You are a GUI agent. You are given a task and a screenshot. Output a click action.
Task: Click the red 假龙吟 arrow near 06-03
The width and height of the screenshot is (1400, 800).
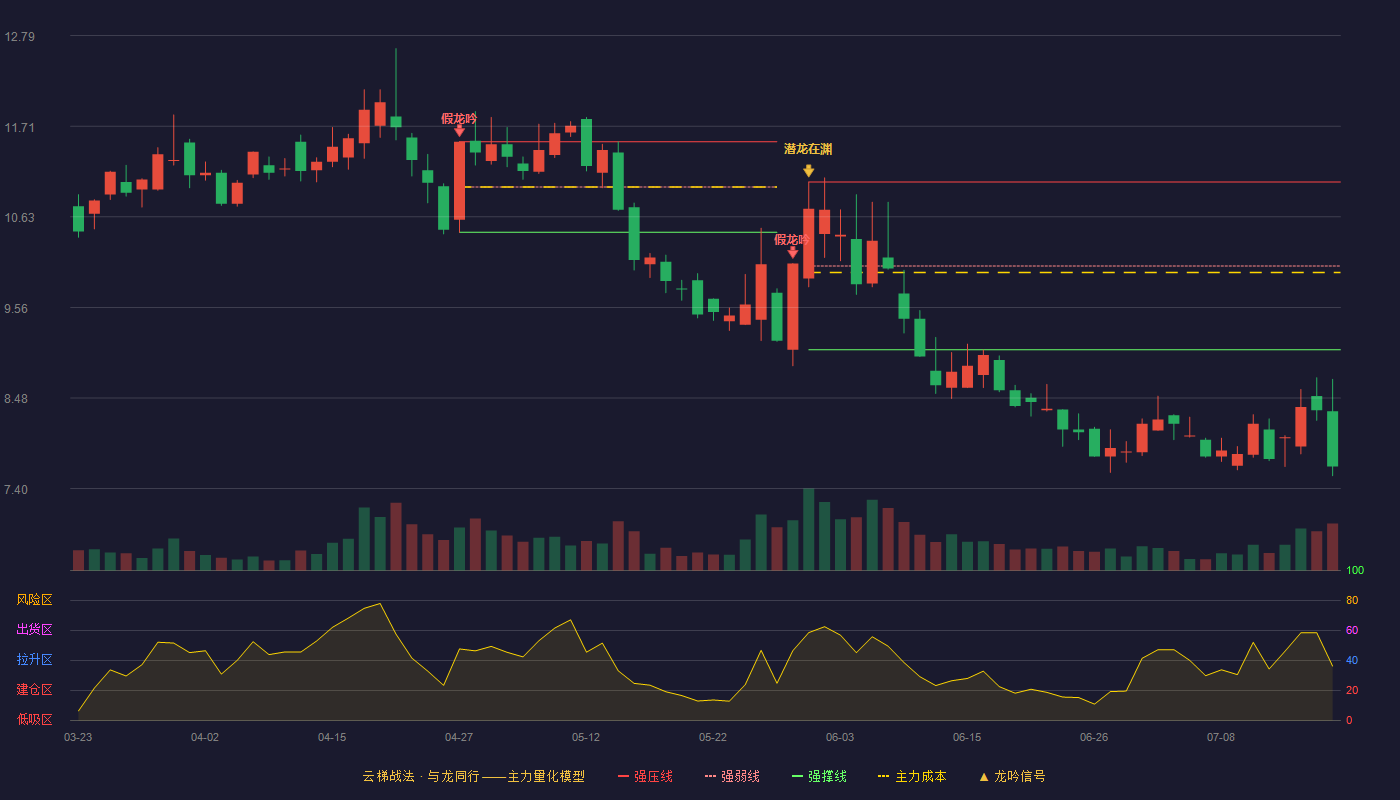click(793, 252)
